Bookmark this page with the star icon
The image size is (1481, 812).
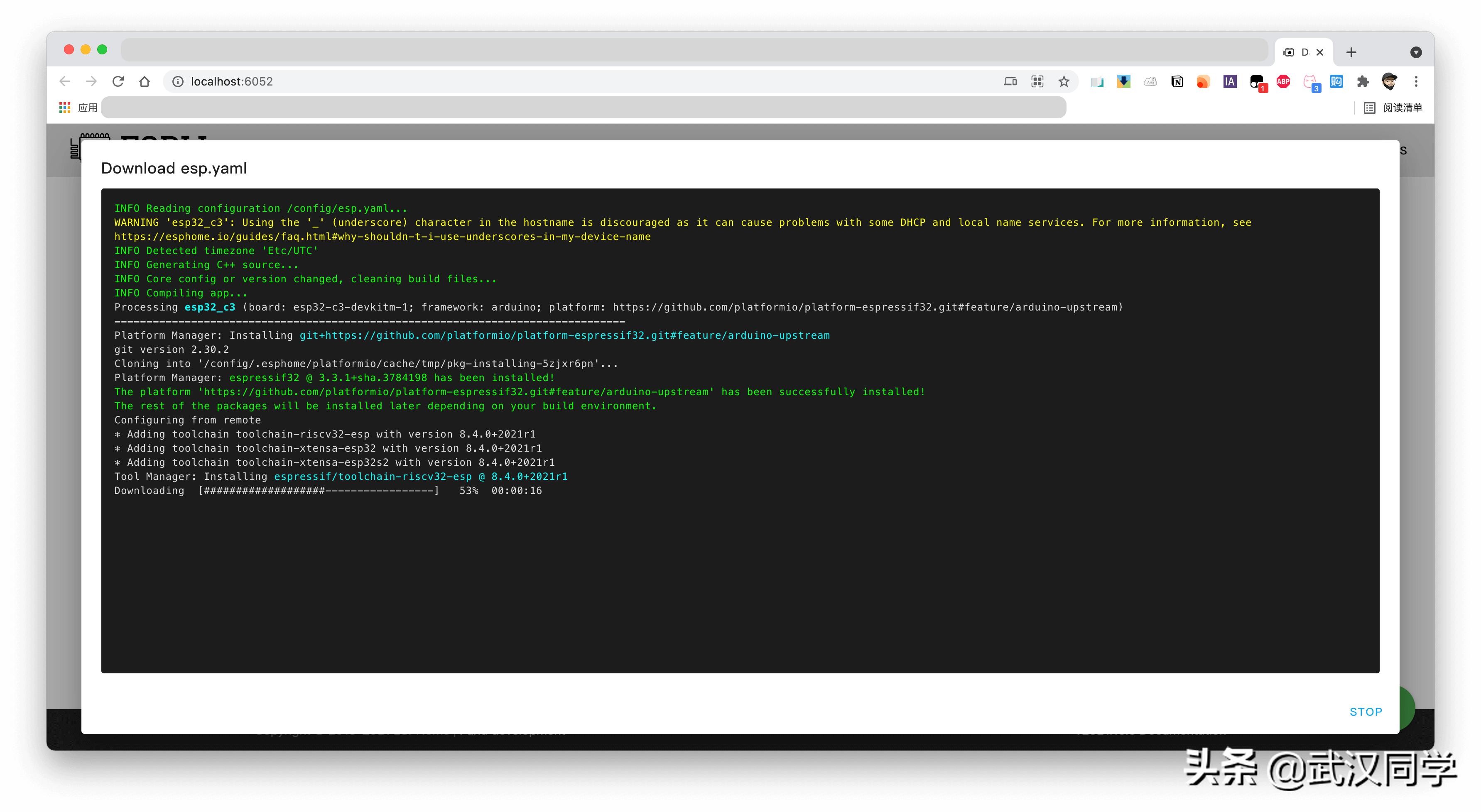pyautogui.click(x=1064, y=82)
